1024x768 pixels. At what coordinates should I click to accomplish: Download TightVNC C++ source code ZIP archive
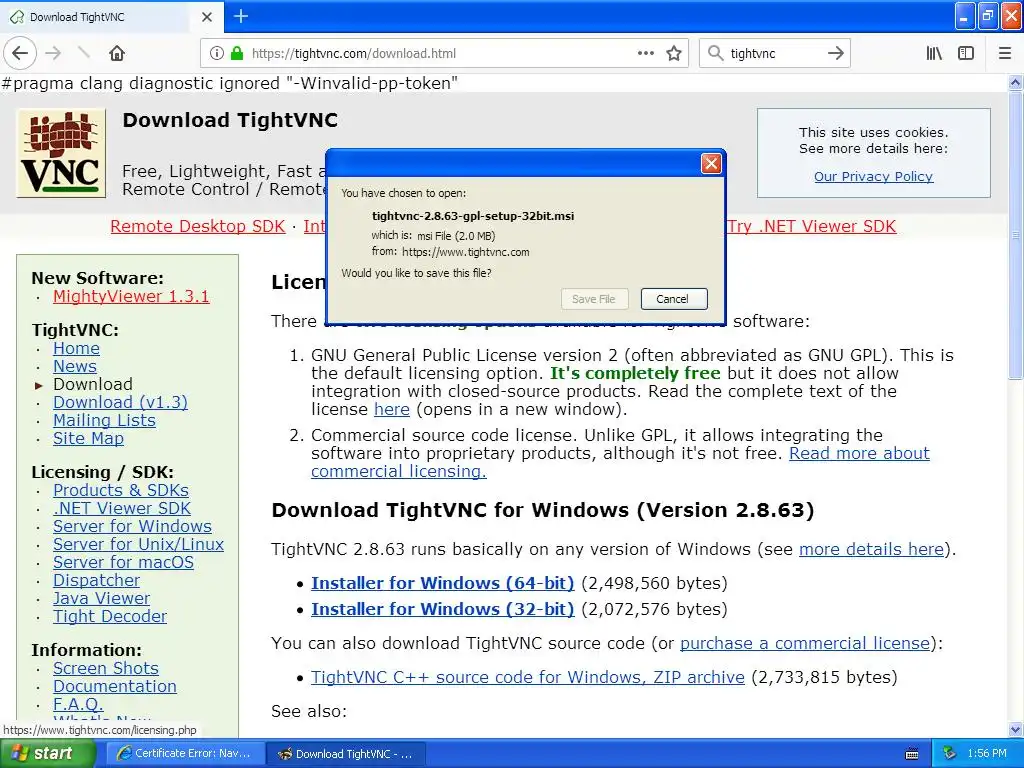pyautogui.click(x=528, y=677)
